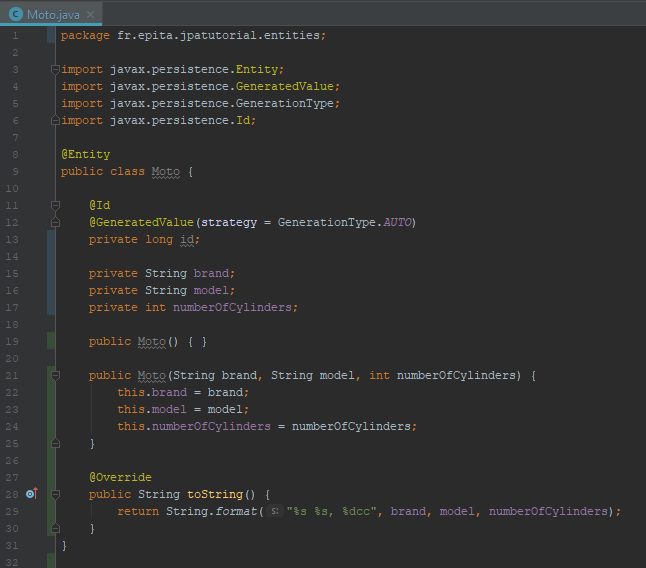Click the format method call on line 29

click(x=236, y=511)
